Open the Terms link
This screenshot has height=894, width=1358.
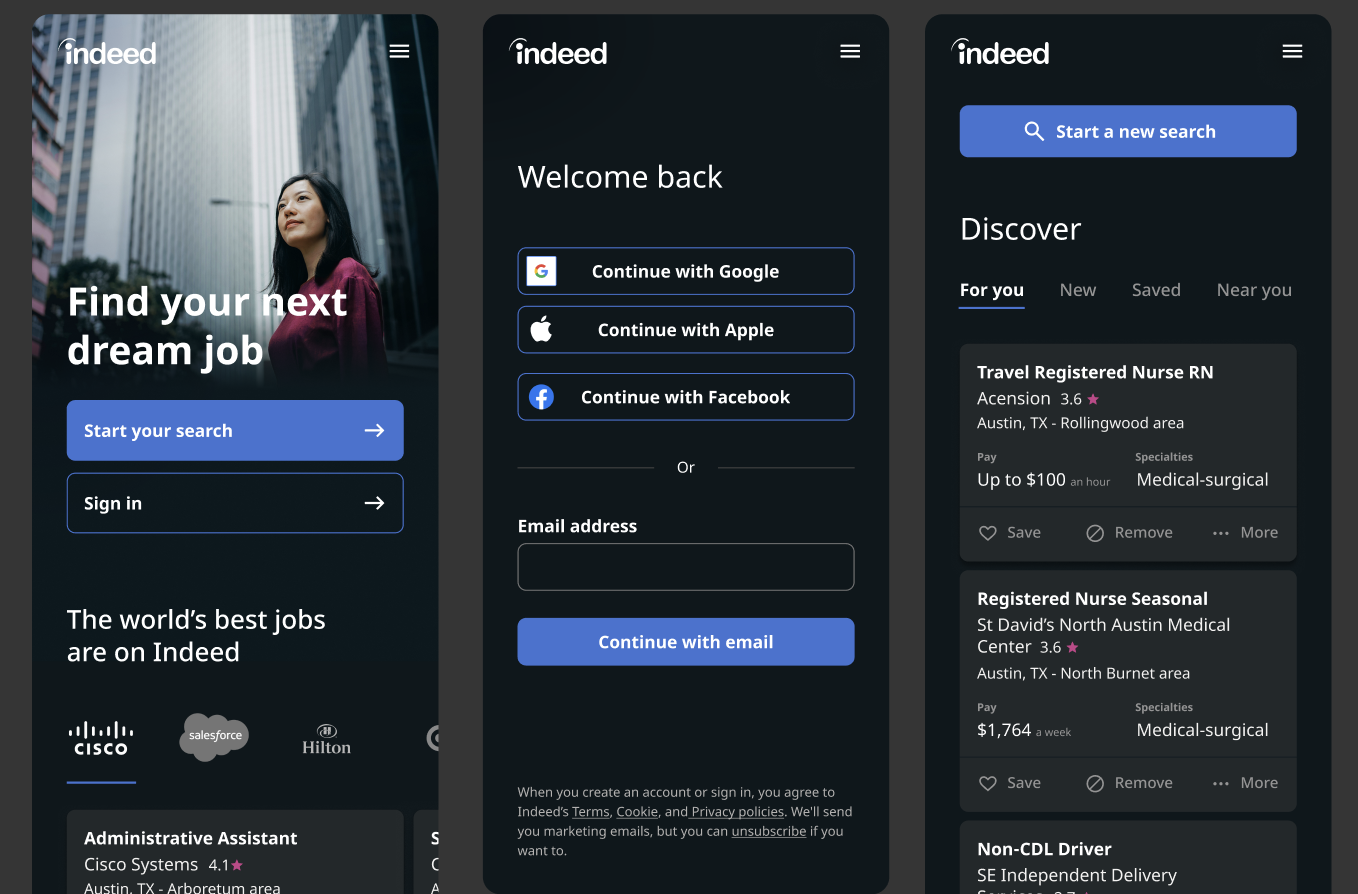click(590, 811)
